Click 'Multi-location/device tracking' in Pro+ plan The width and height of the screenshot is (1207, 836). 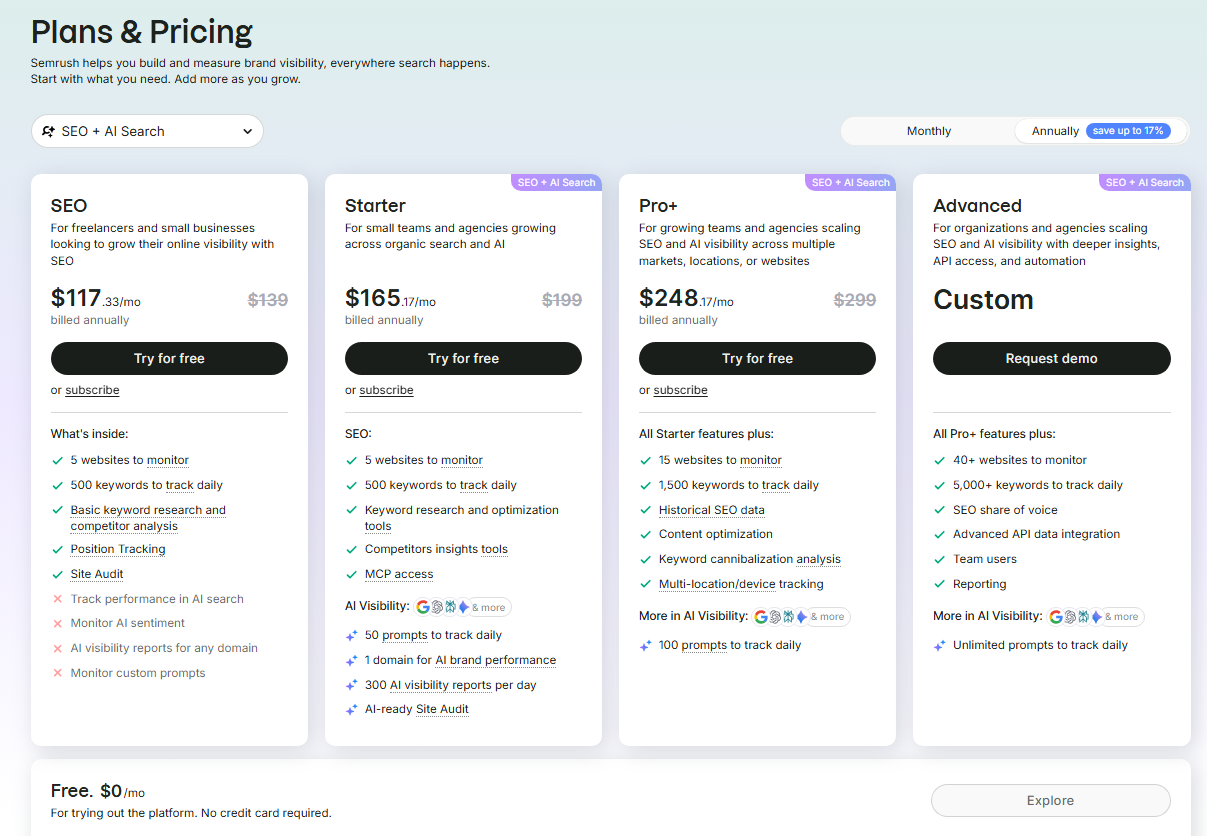coord(741,584)
